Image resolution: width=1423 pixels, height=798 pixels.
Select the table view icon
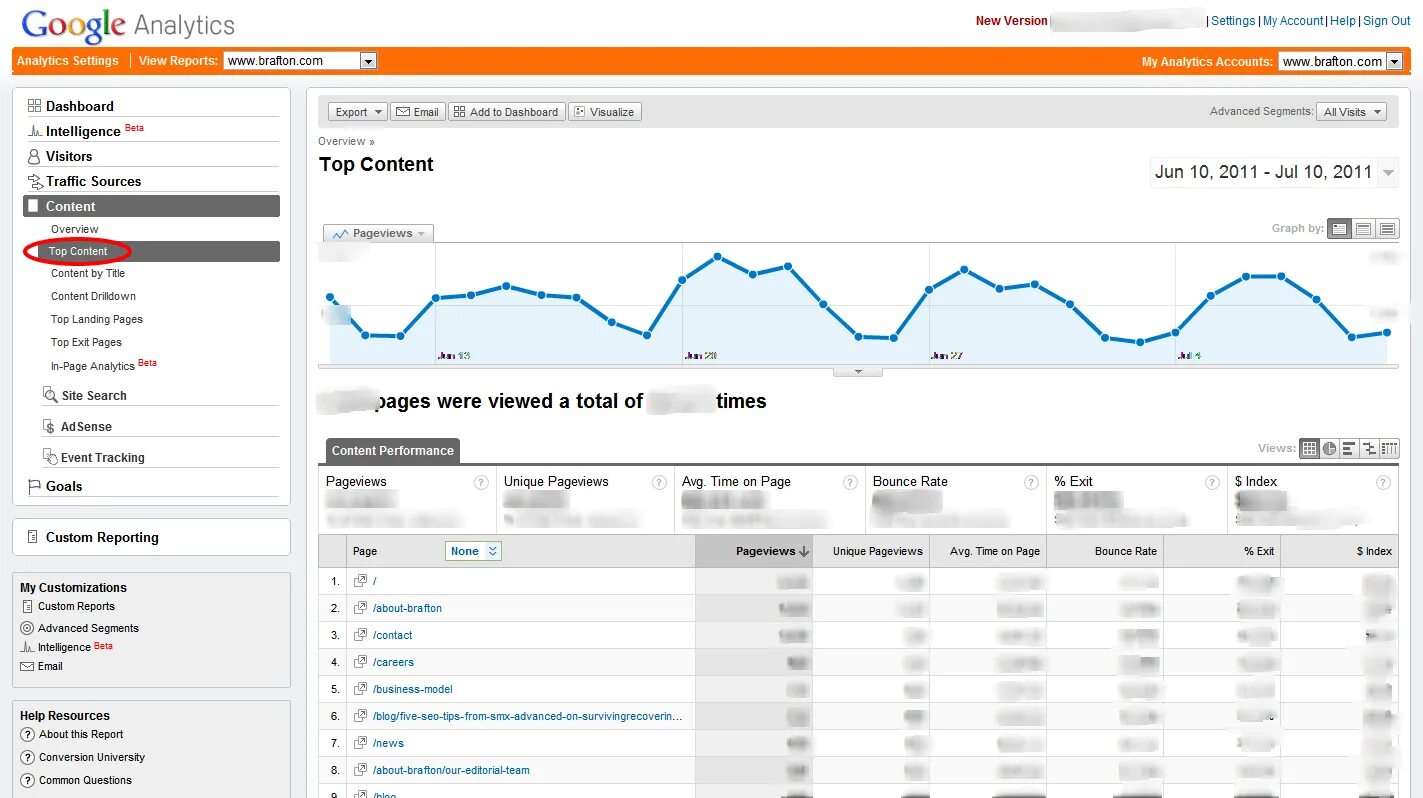pos(1309,448)
